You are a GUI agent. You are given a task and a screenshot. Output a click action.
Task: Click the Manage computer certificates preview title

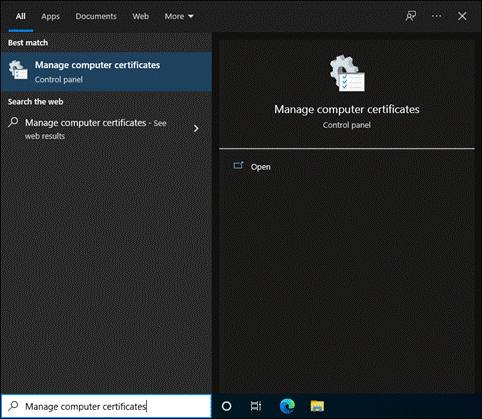point(347,109)
